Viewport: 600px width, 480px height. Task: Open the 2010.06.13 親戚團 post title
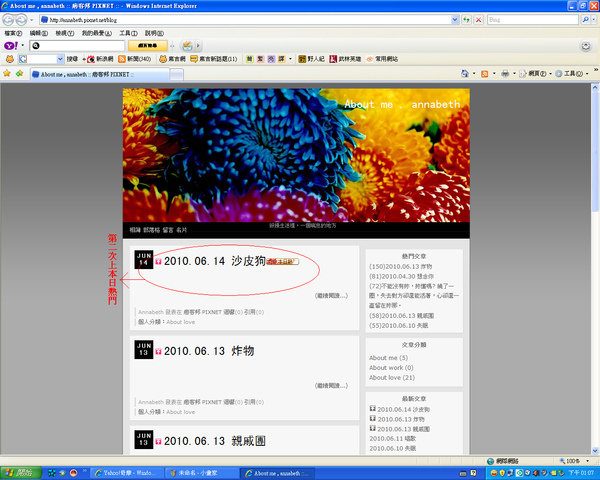click(215, 441)
